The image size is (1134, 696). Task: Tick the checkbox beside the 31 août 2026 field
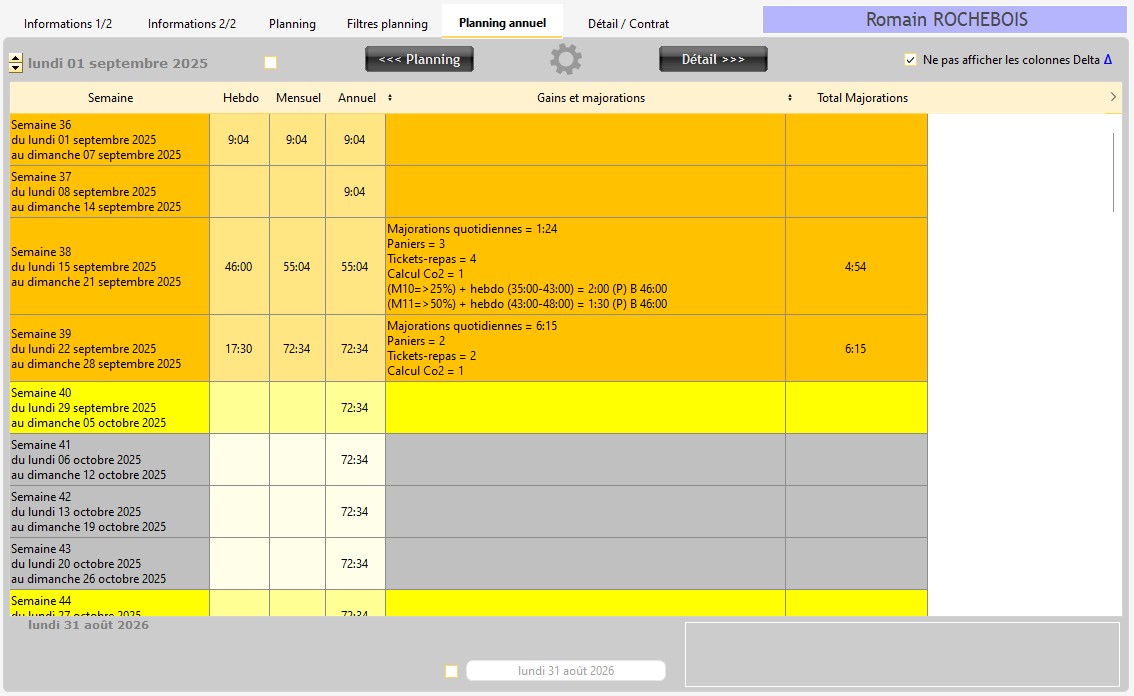[452, 671]
